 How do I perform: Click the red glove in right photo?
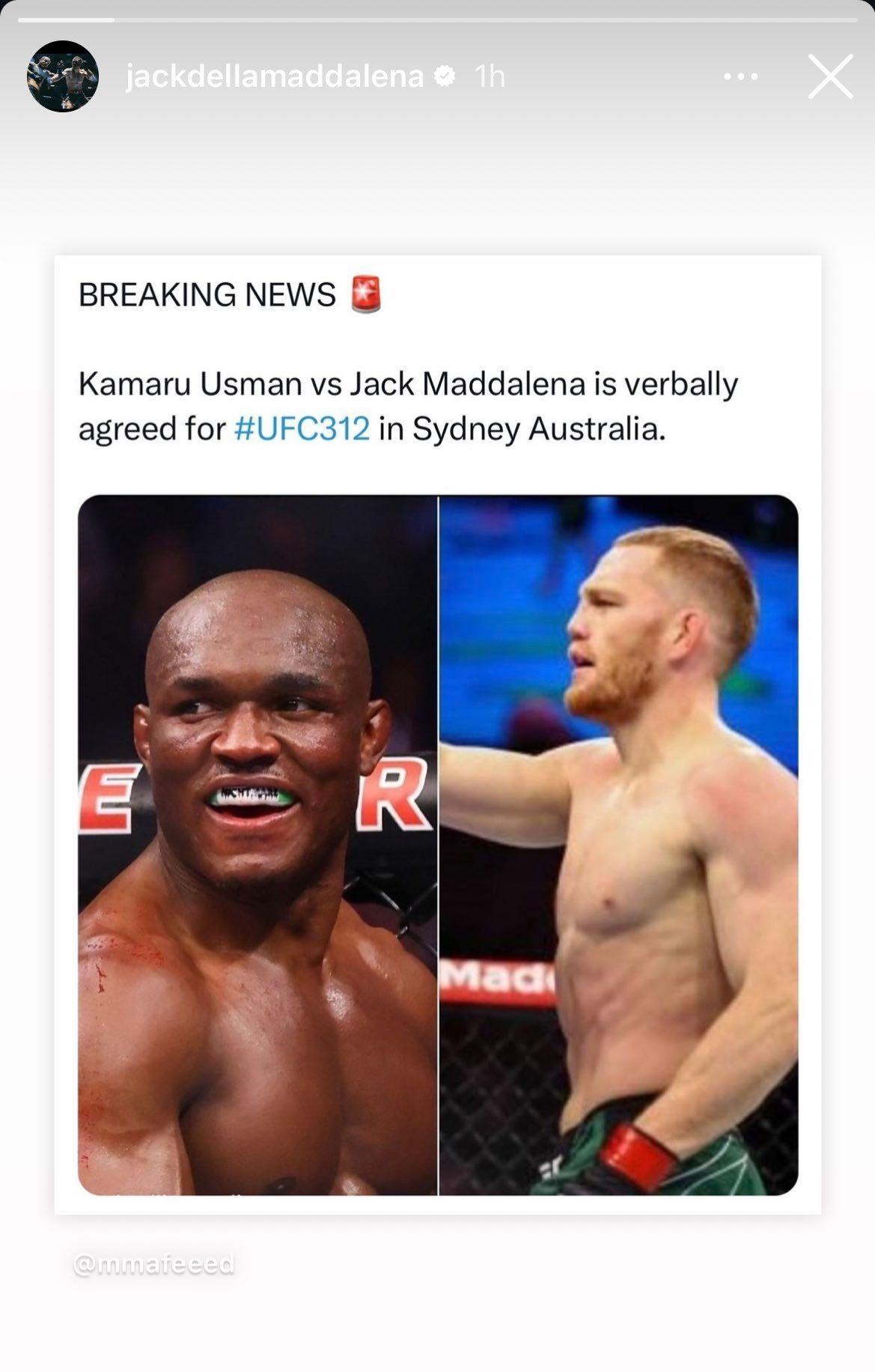638,1157
